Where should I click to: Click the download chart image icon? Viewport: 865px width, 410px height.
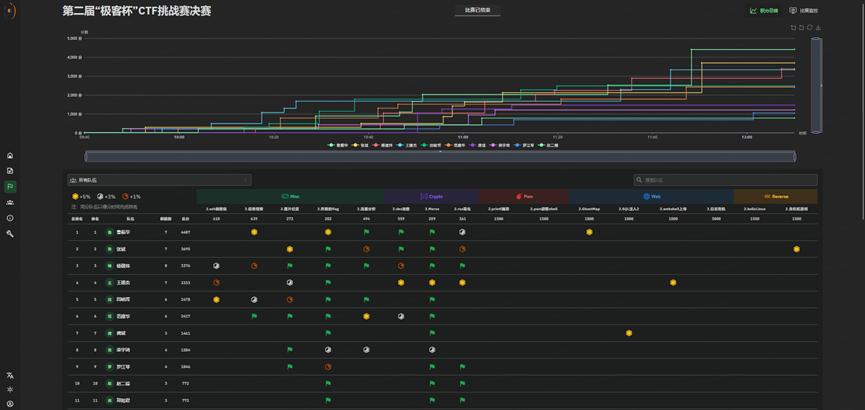pyautogui.click(x=818, y=28)
